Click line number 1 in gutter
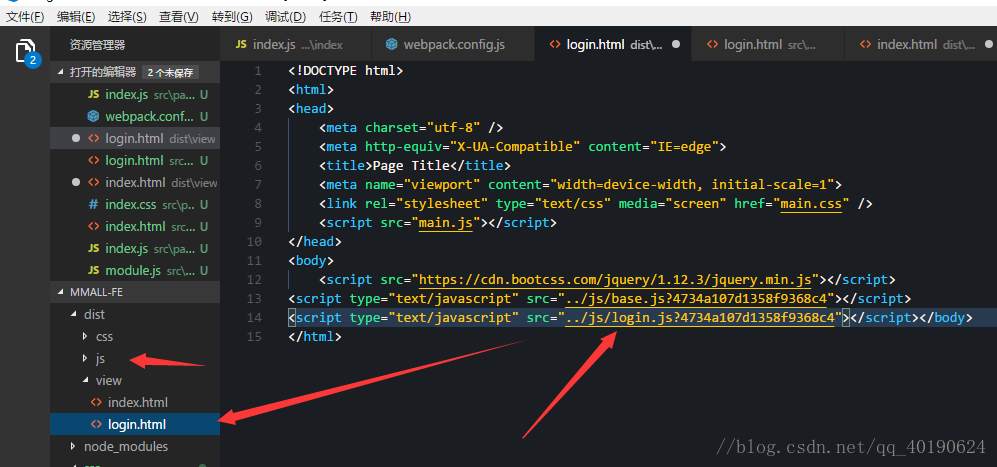Image resolution: width=997 pixels, height=467 pixels. 258,71
